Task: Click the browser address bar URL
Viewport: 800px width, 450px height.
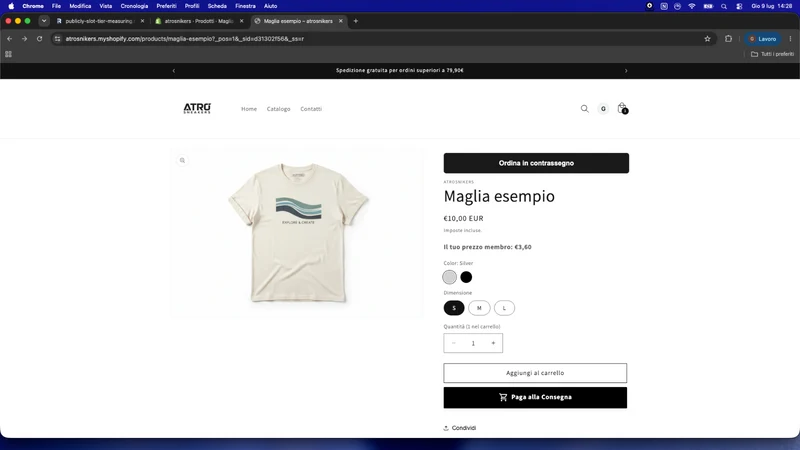Action: click(x=185, y=39)
